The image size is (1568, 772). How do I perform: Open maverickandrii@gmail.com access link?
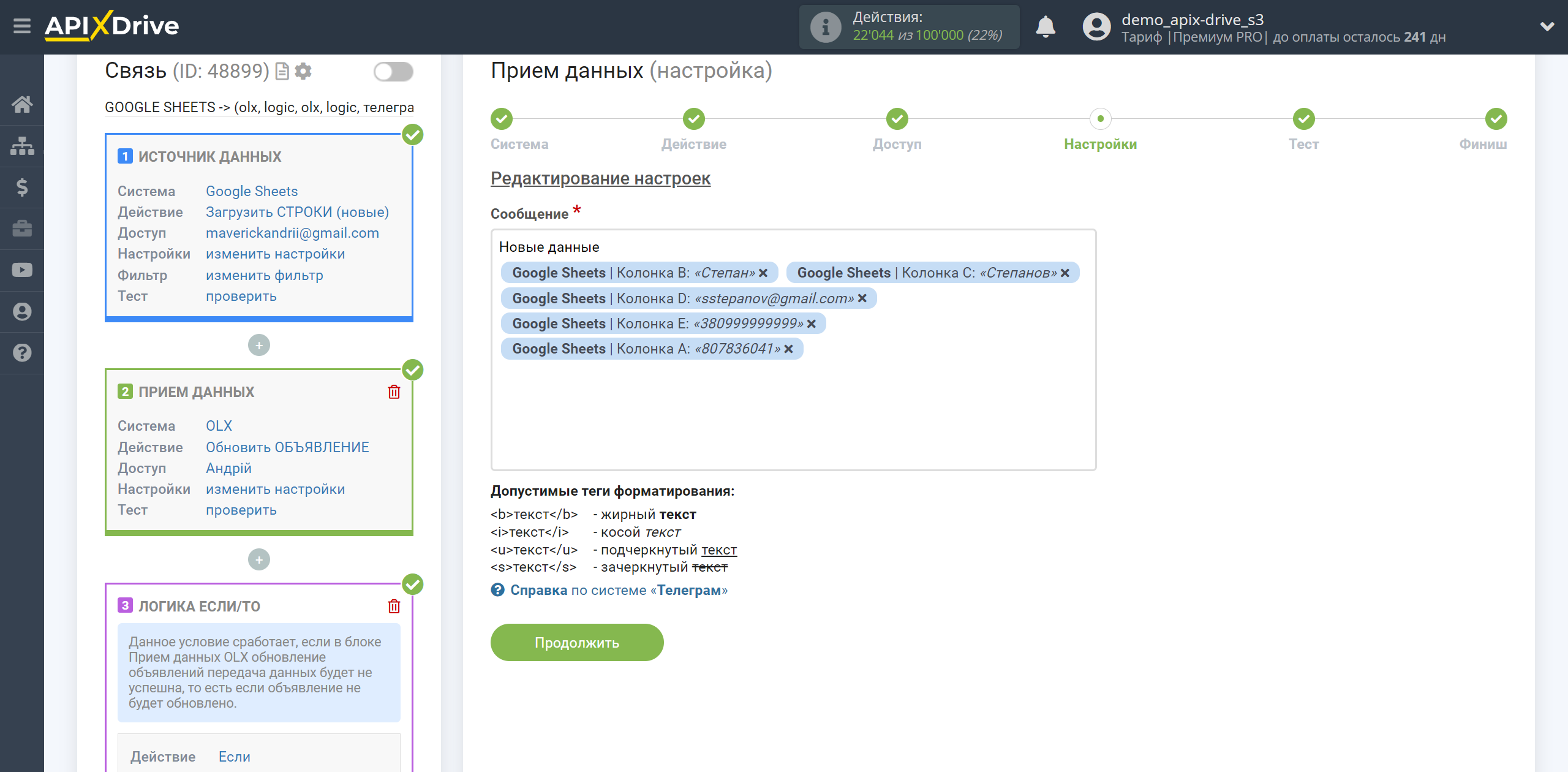[292, 233]
